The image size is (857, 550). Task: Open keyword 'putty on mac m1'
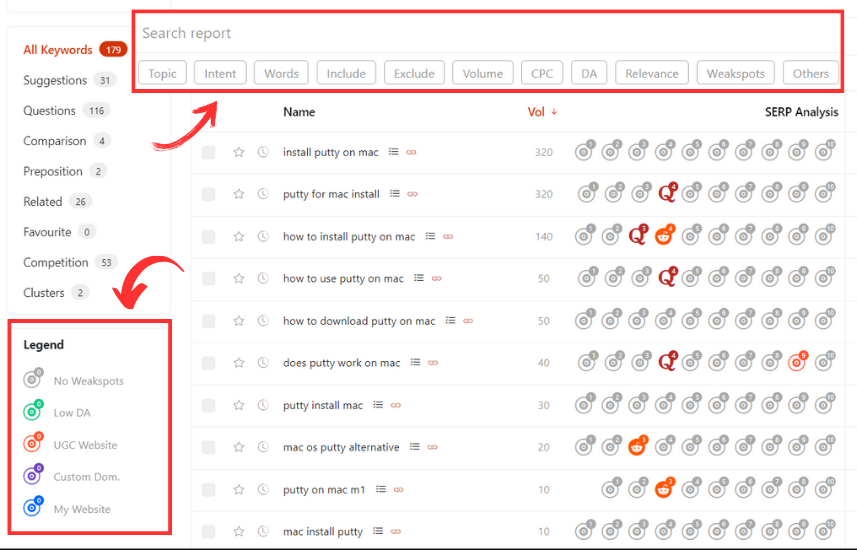(x=324, y=490)
